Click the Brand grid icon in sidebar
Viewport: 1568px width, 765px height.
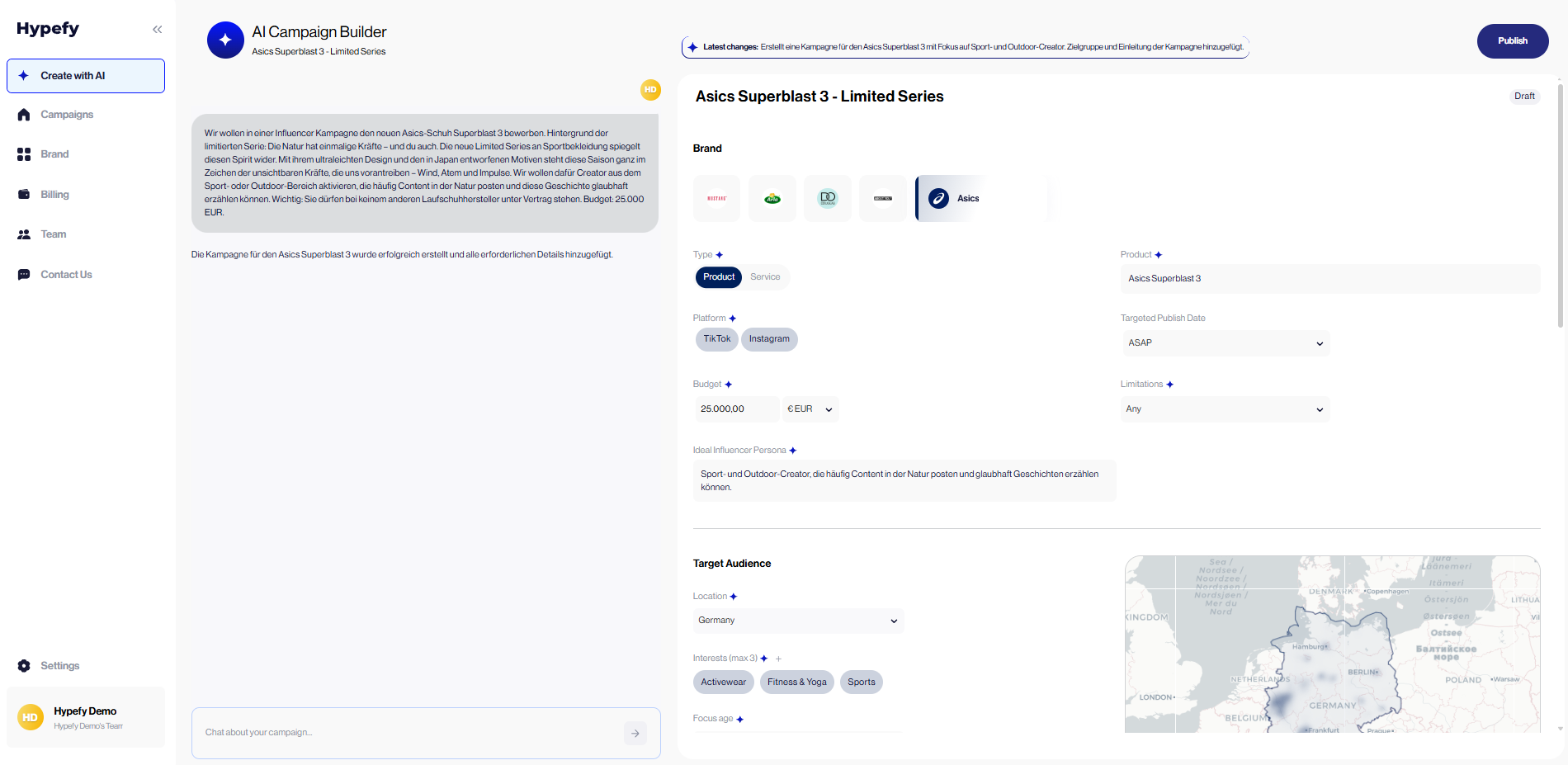[x=24, y=154]
